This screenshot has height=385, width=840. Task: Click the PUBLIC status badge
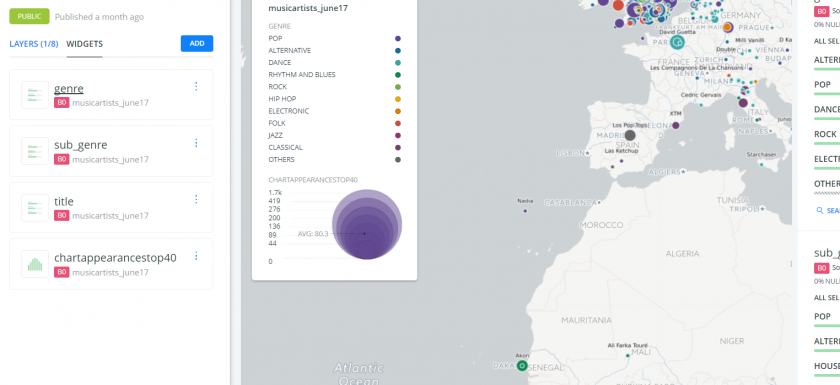[x=29, y=16]
